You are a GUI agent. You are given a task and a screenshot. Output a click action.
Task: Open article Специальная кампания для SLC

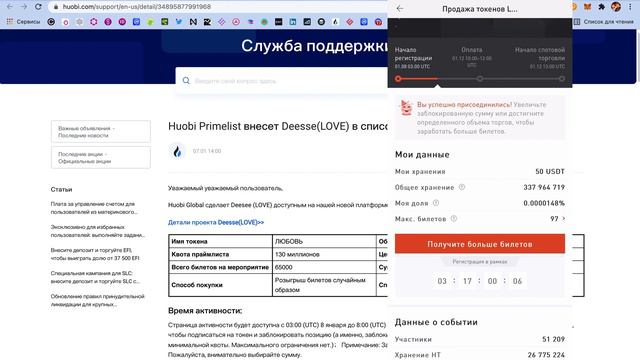click(95, 277)
